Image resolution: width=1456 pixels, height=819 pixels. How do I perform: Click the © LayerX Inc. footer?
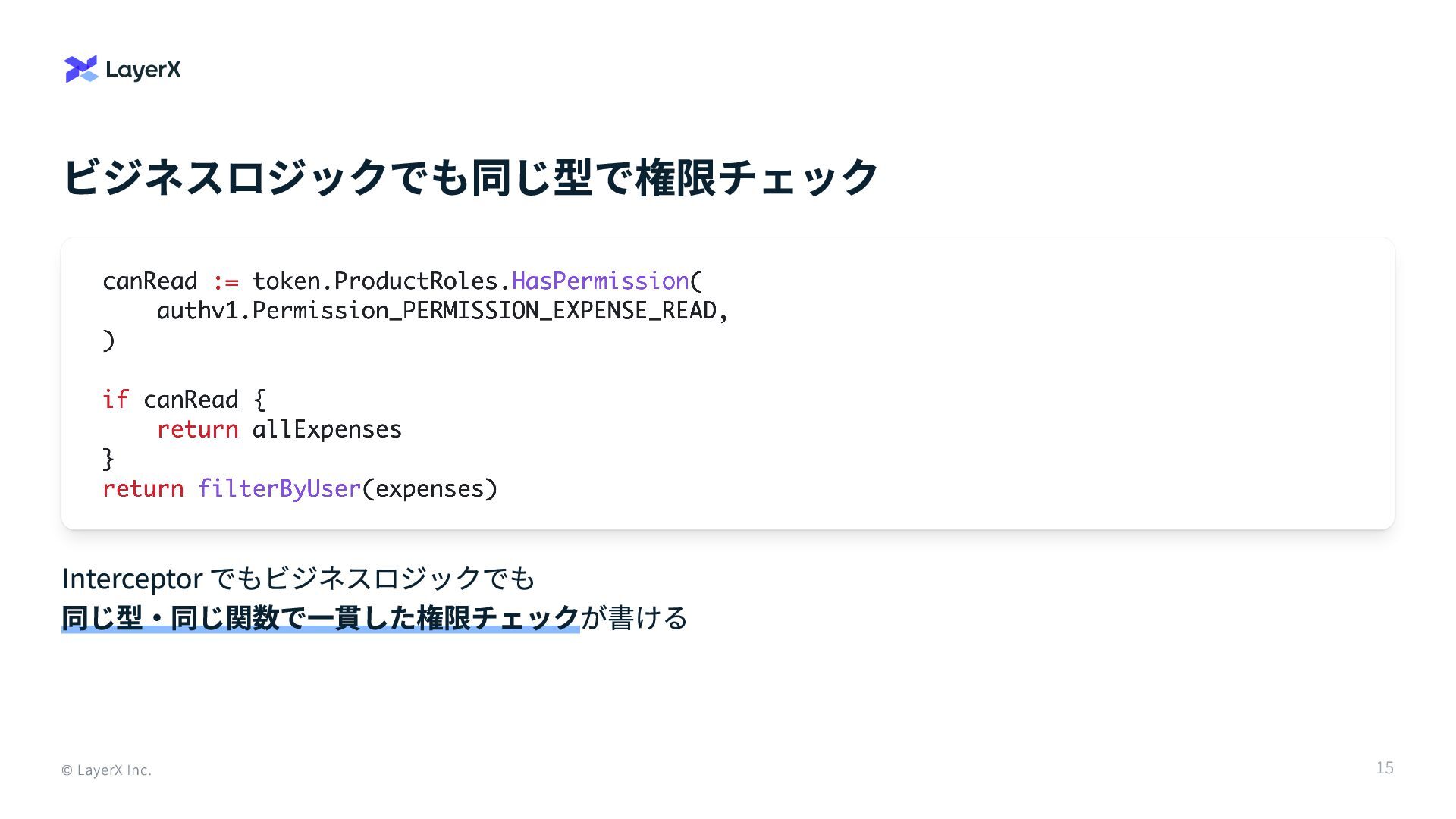pyautogui.click(x=106, y=770)
